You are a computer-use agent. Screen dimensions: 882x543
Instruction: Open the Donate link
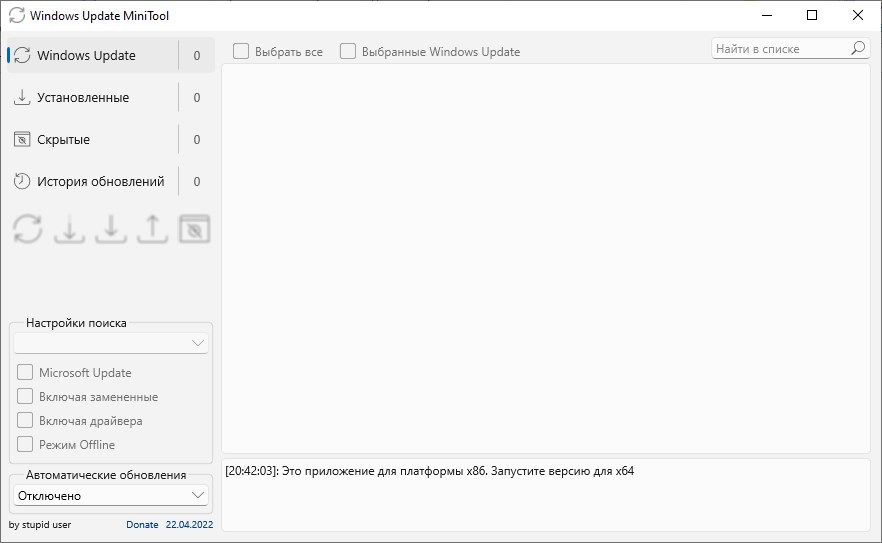(x=142, y=524)
